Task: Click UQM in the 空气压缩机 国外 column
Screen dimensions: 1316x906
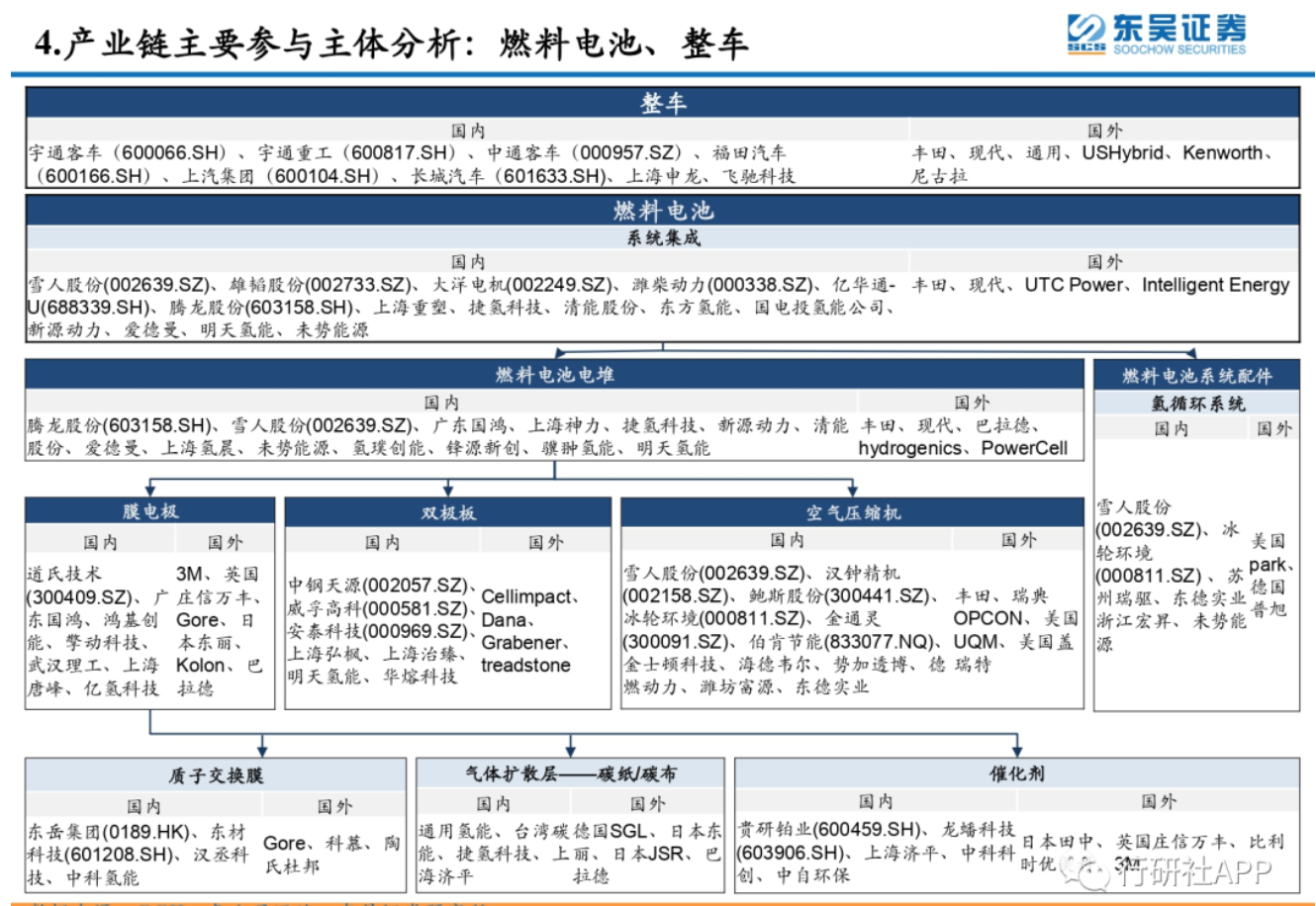Action: (x=976, y=642)
